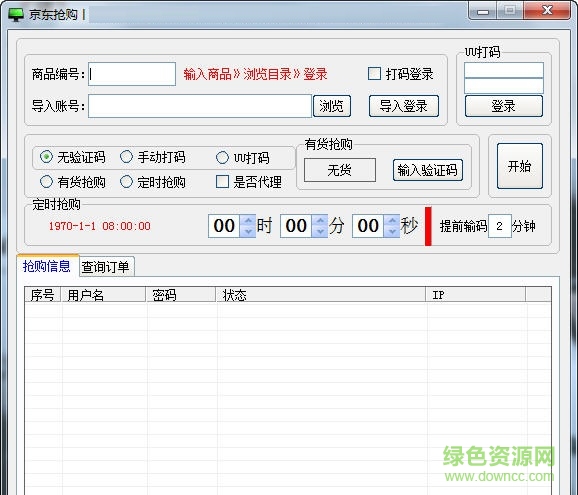Click the minute 00 value field
Image resolution: width=578 pixels, height=495 pixels.
296,226
